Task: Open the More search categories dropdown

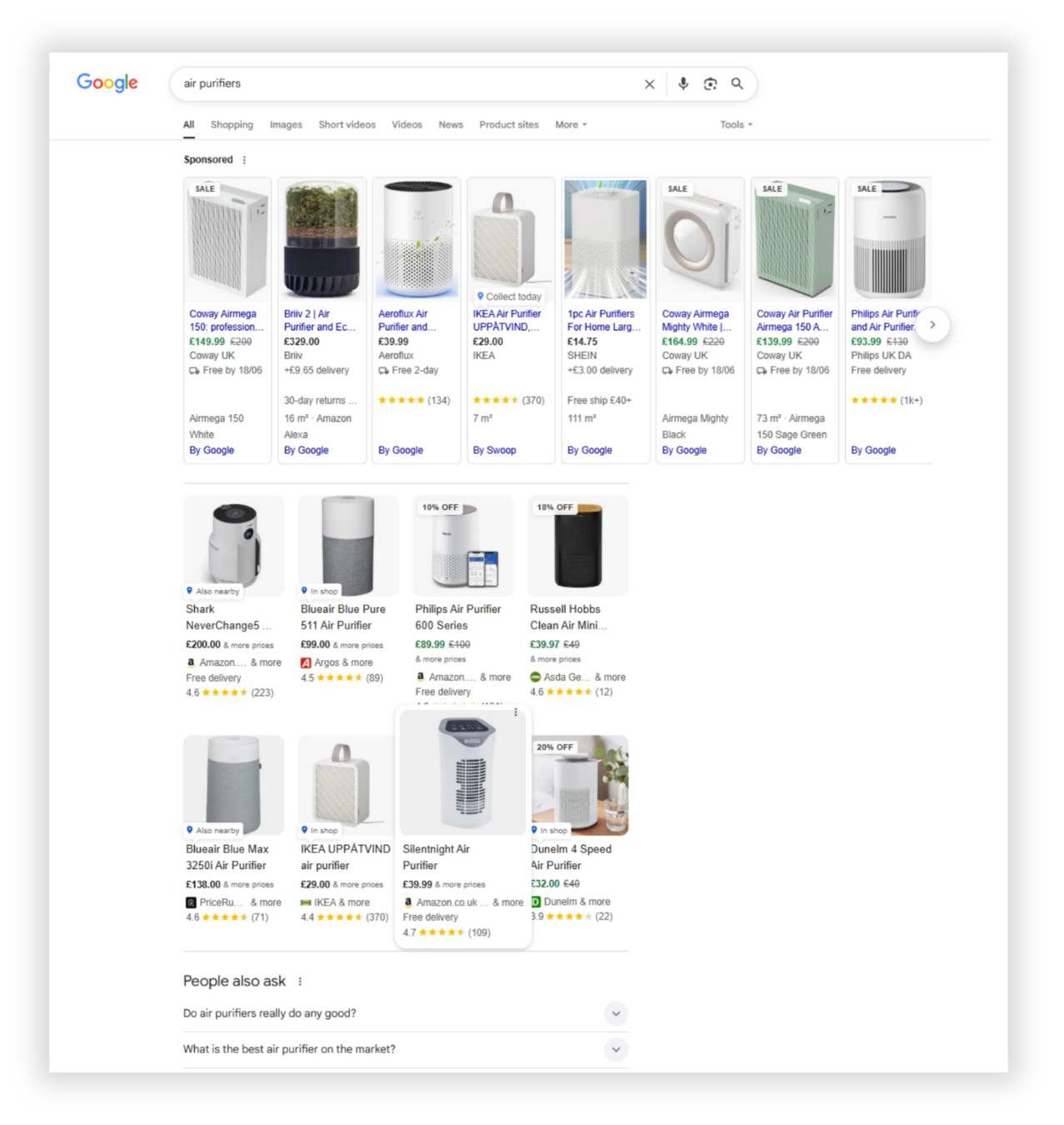Action: (570, 124)
